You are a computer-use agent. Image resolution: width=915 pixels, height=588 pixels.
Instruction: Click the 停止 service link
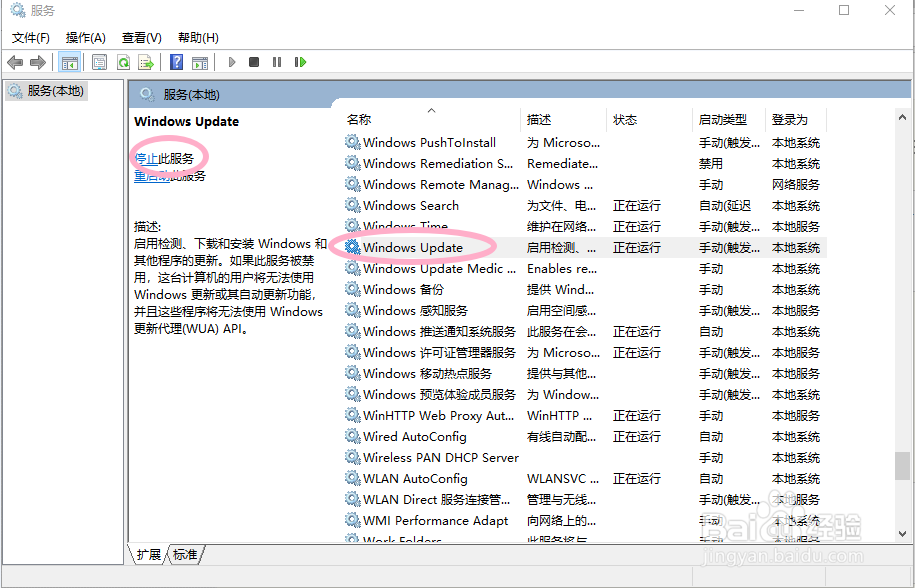(146, 158)
